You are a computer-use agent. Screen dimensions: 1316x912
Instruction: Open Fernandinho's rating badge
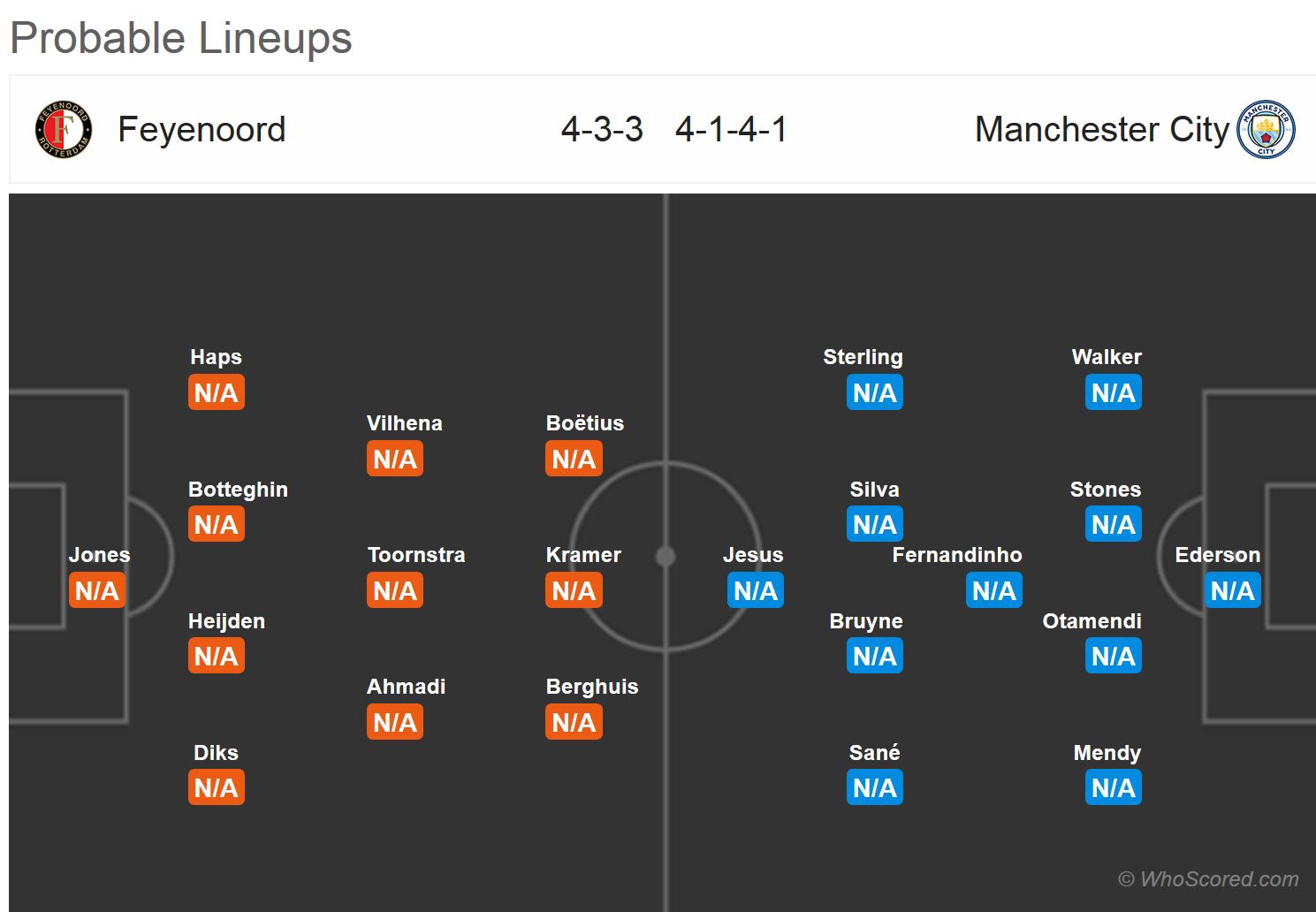(994, 590)
